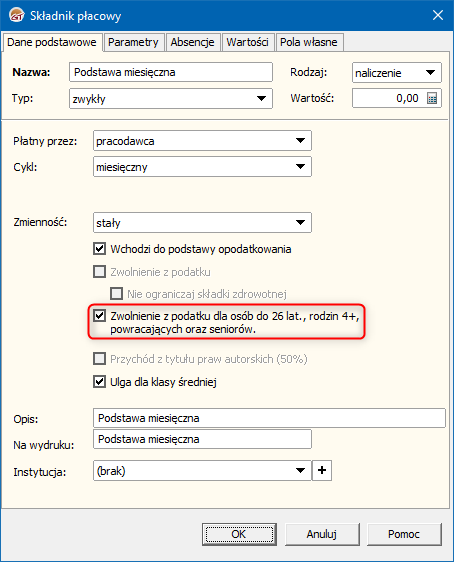Click the application logo in title bar
This screenshot has width=454, height=562.
(x=16, y=15)
